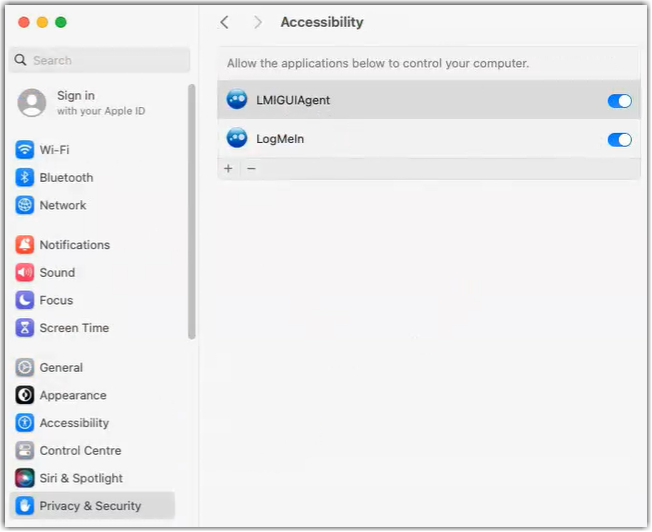Select Privacy & Security in sidebar
Screen dimensions: 652x532
(92, 506)
